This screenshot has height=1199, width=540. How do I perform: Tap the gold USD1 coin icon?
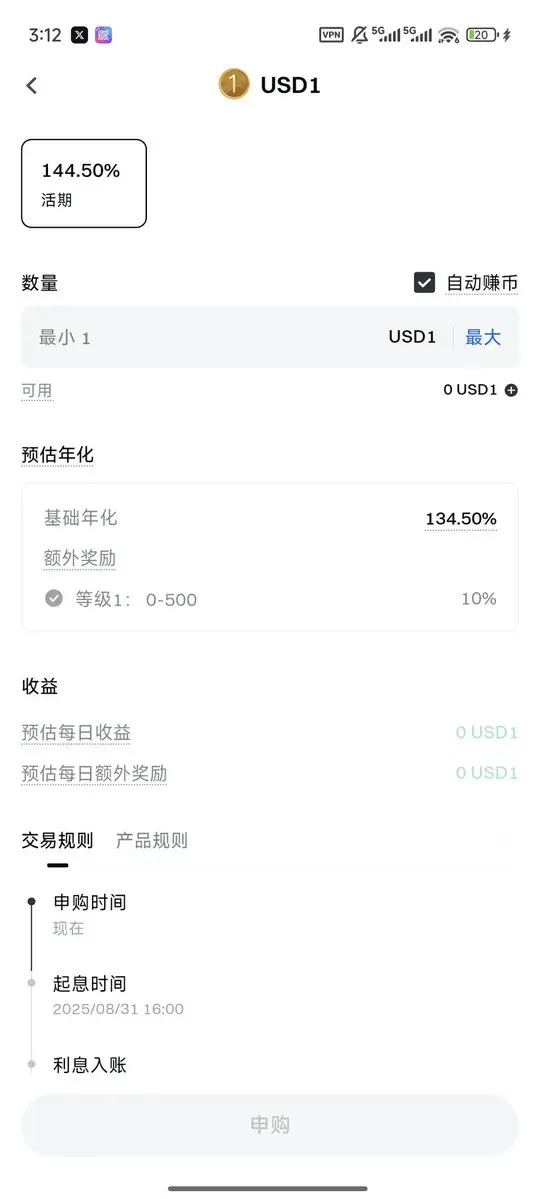point(234,84)
